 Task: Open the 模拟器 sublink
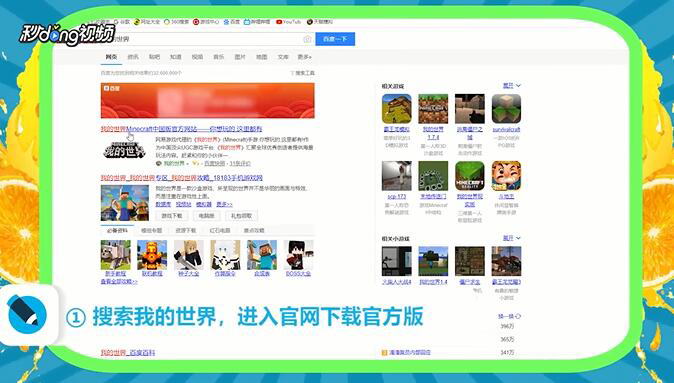coord(204,205)
